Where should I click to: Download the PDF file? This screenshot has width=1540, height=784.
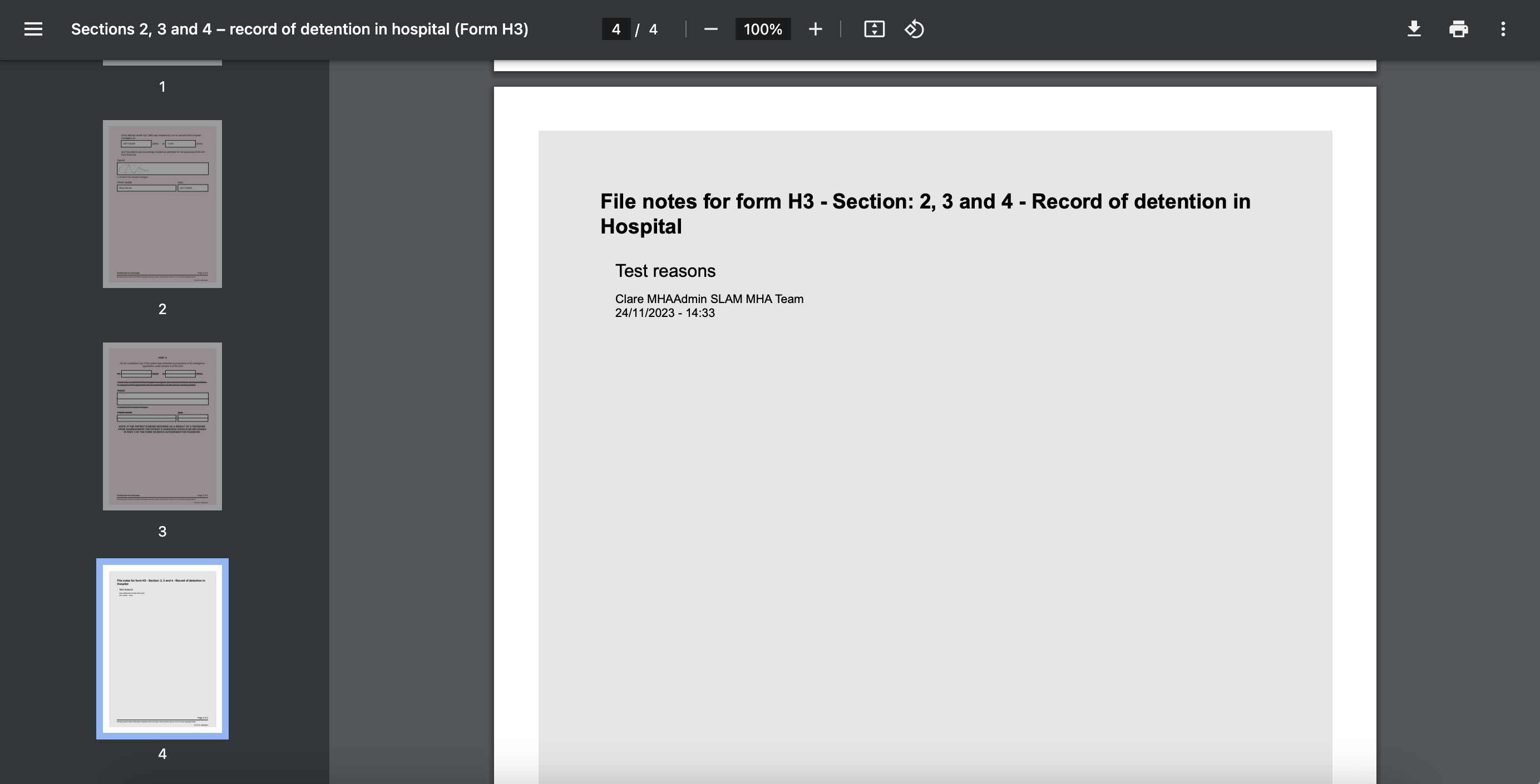pyautogui.click(x=1414, y=29)
